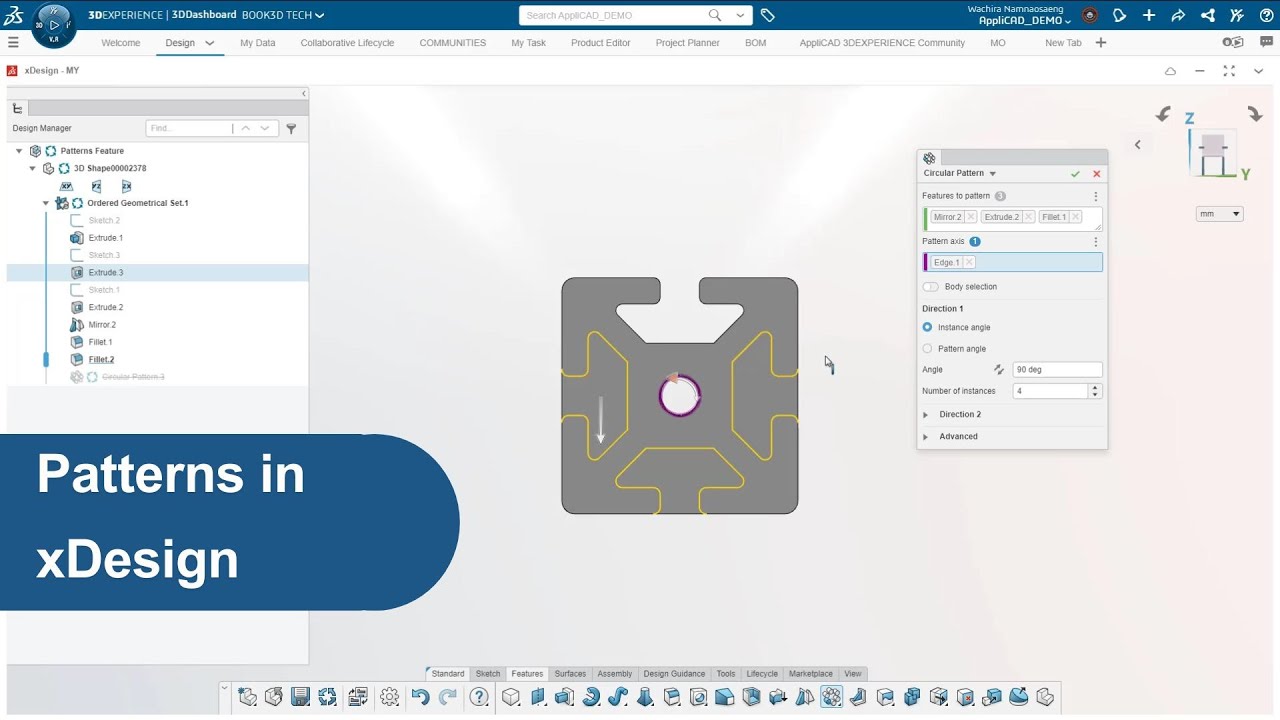This screenshot has height=720, width=1280.
Task: Click the tree view icon in Design Manager
Action: click(17, 109)
